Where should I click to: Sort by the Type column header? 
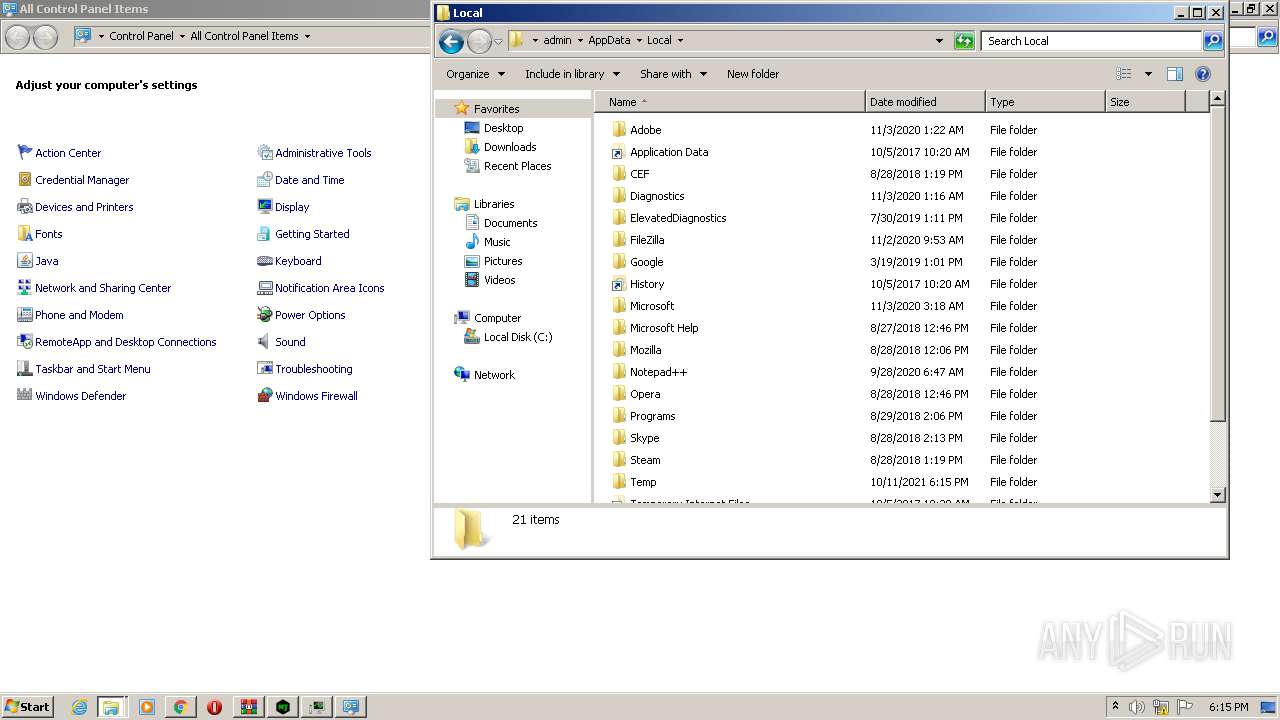click(x=1045, y=102)
